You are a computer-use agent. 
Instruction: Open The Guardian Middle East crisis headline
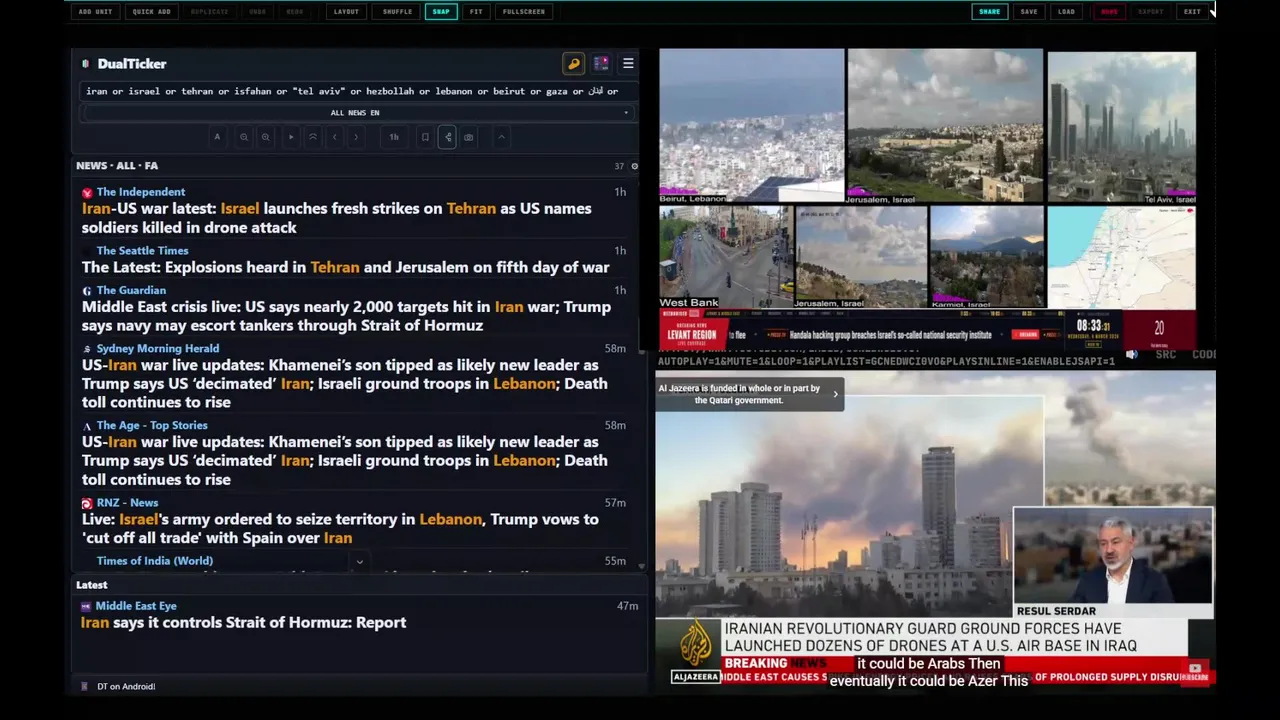point(346,316)
